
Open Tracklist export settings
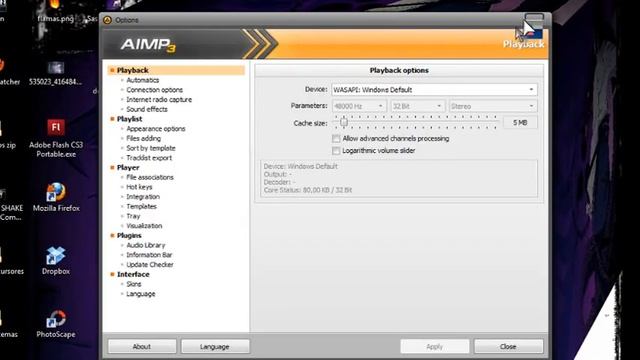point(149,158)
